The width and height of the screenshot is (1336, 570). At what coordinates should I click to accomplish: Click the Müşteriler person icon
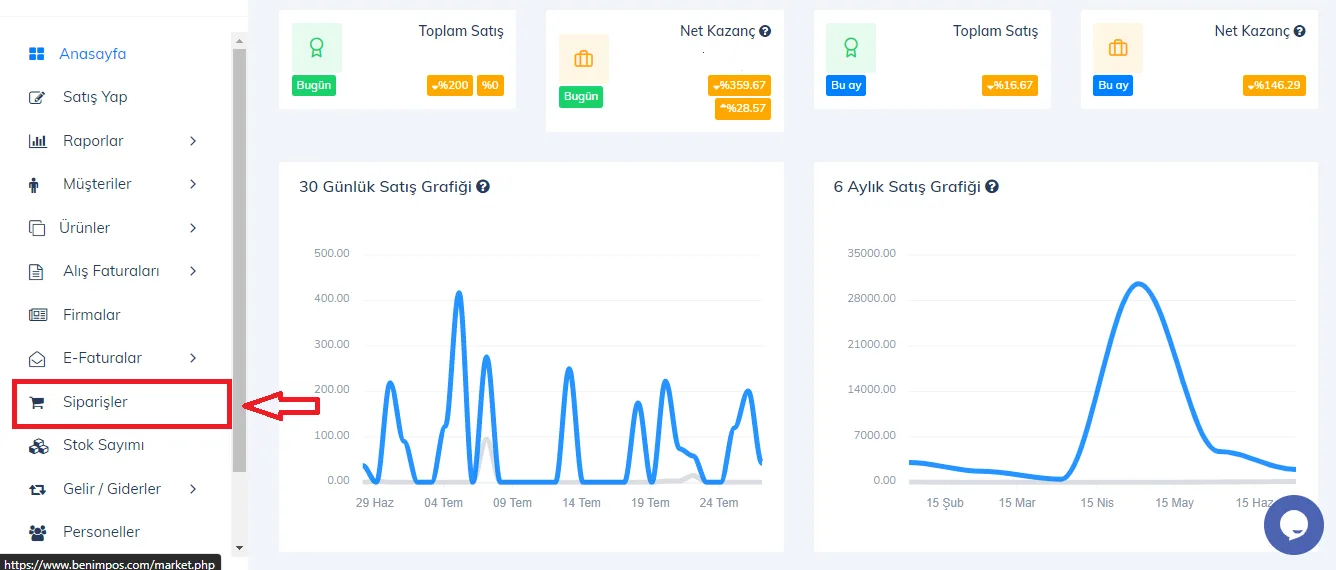pos(34,184)
